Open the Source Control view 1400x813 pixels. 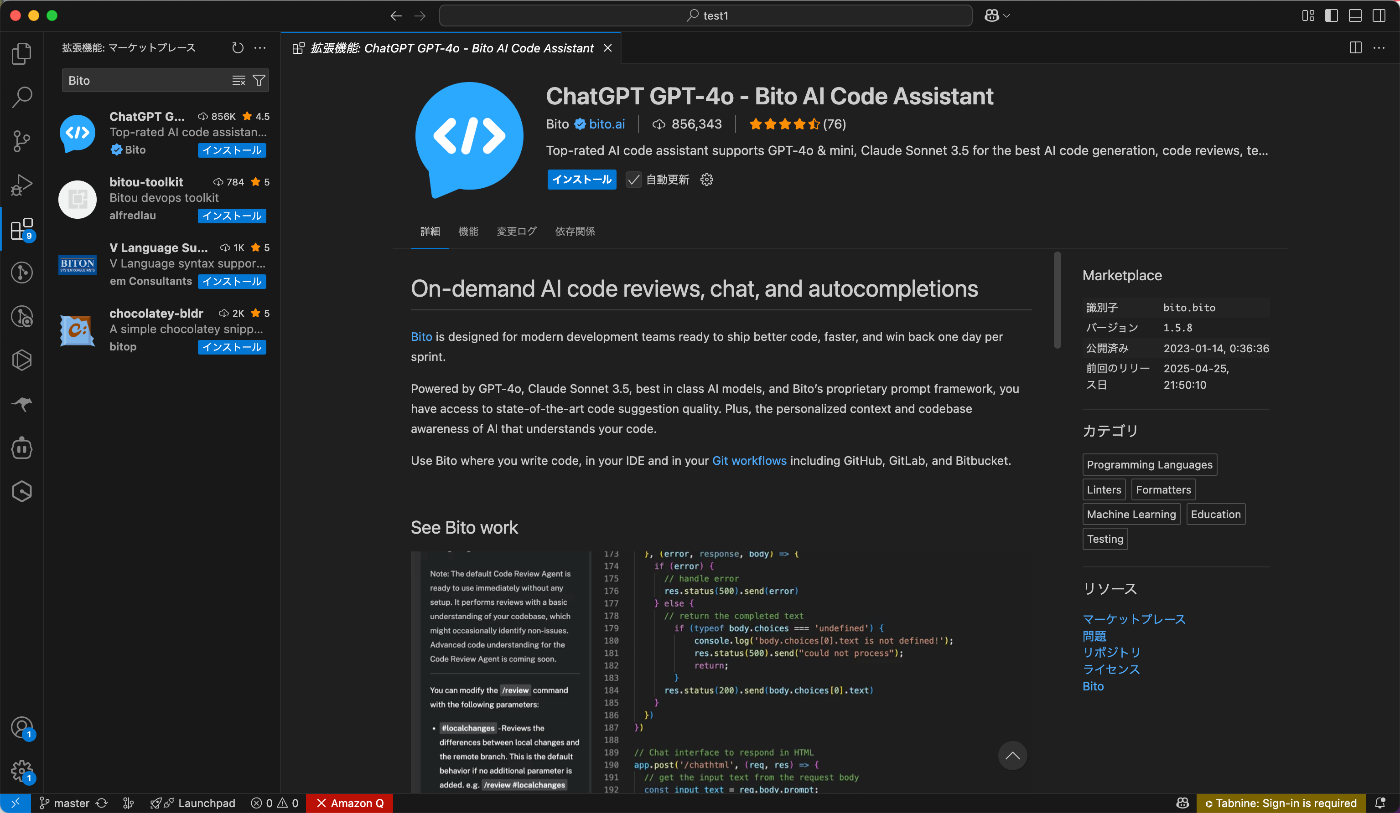pyautogui.click(x=21, y=141)
